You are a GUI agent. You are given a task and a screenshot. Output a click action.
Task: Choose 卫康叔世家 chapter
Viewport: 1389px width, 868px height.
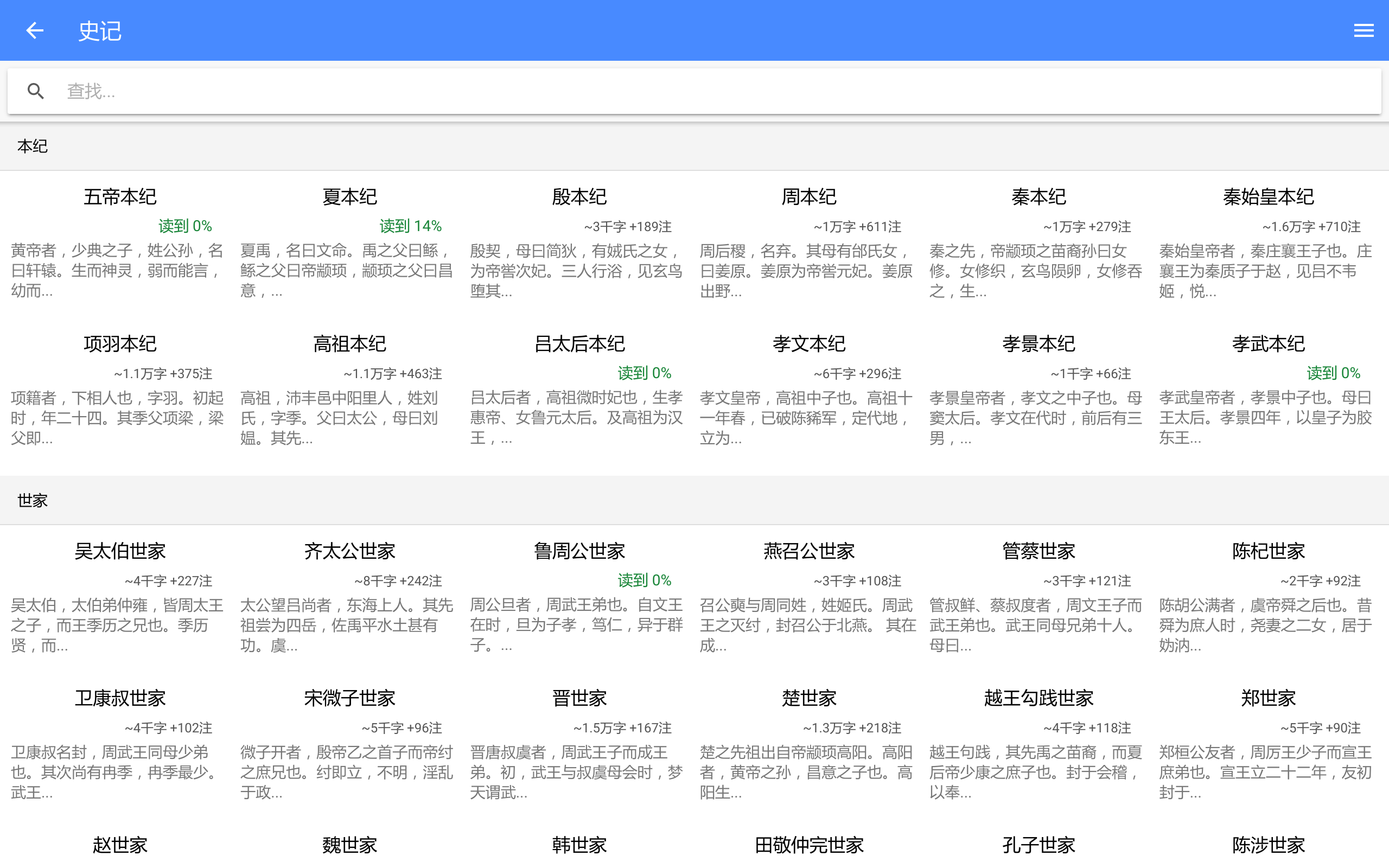[120, 698]
